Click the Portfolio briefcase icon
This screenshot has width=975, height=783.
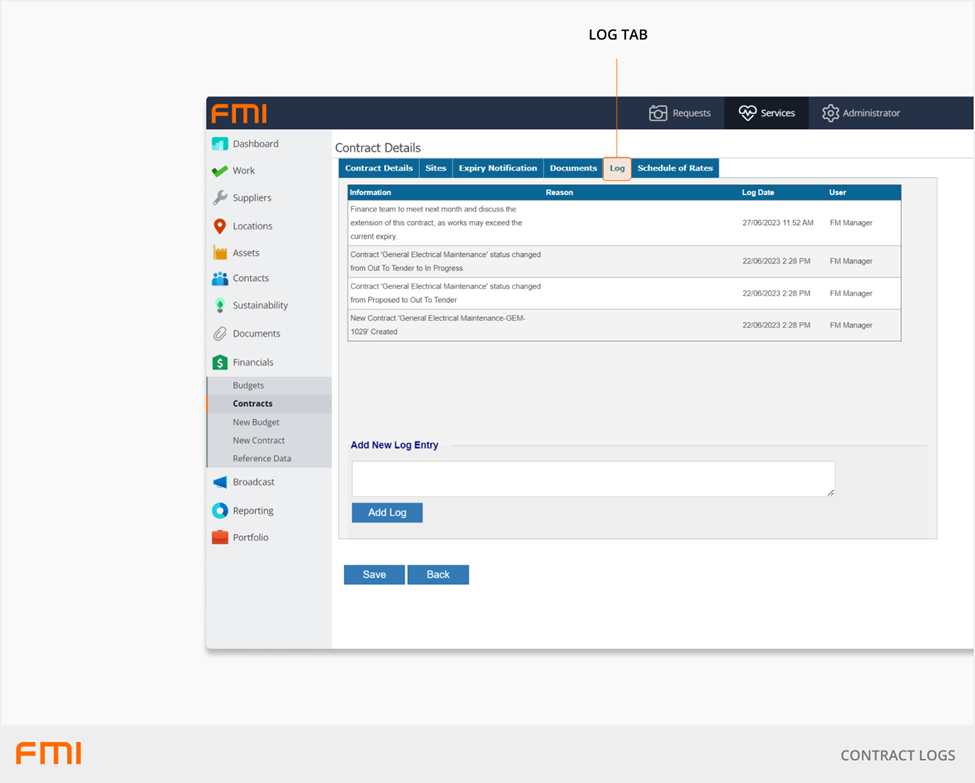[x=220, y=538]
